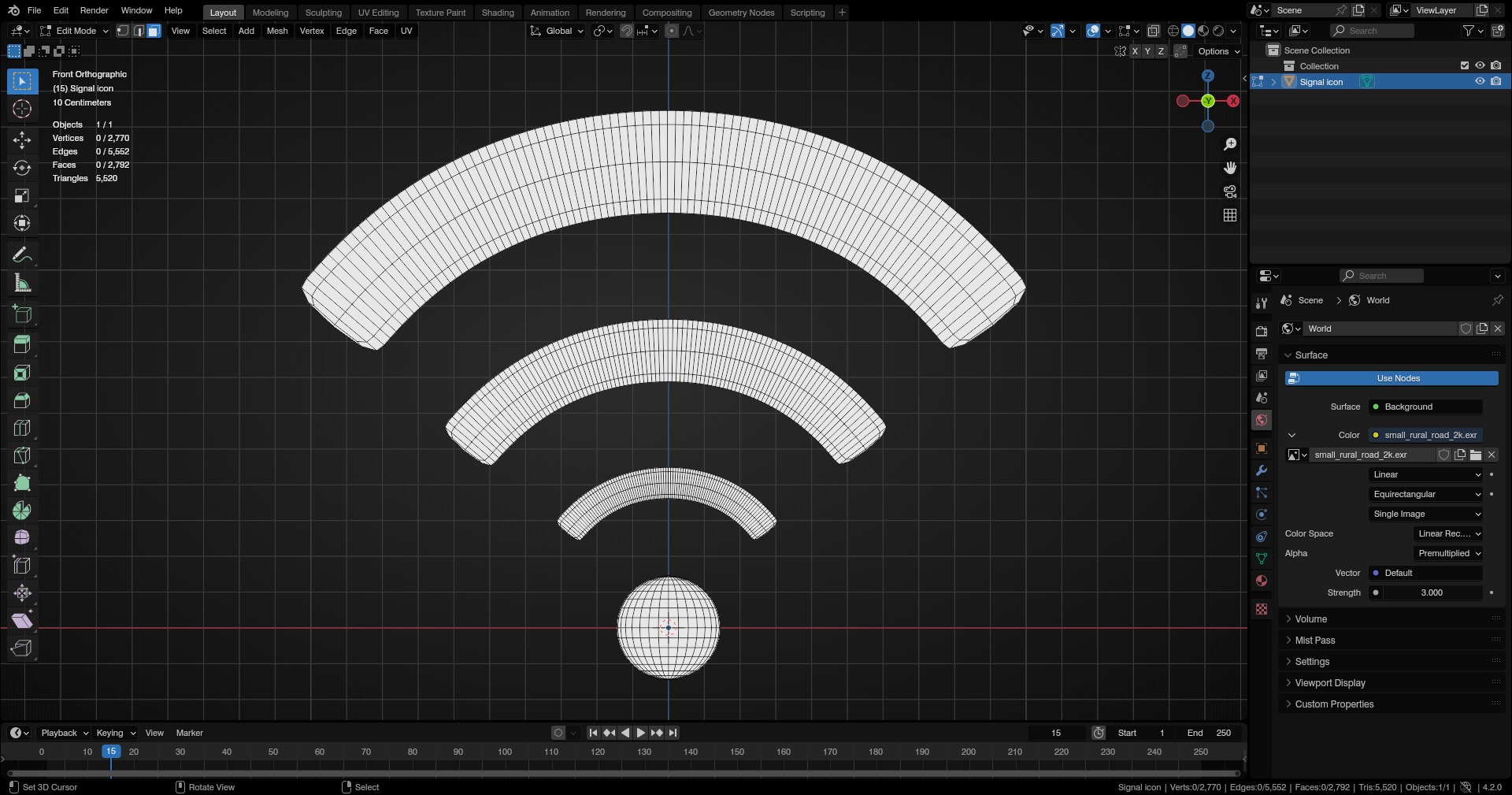
Task: Toggle camera view icon in viewport
Action: 1230,191
